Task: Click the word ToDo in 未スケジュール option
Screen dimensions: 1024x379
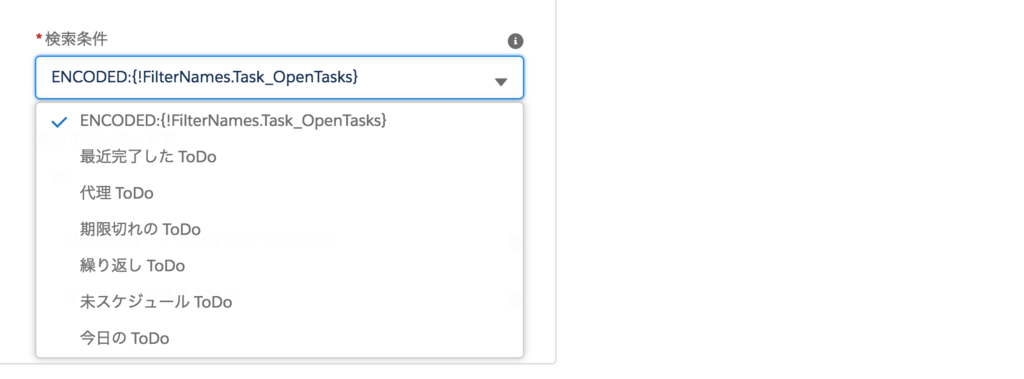Action: (213, 303)
